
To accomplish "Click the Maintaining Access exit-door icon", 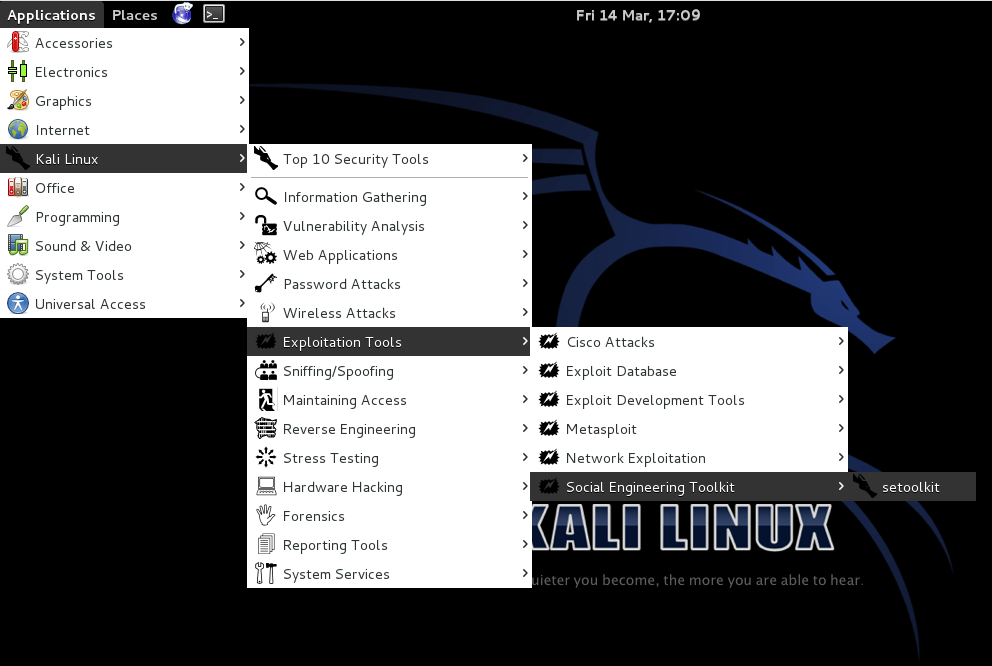I will pyautogui.click(x=266, y=400).
